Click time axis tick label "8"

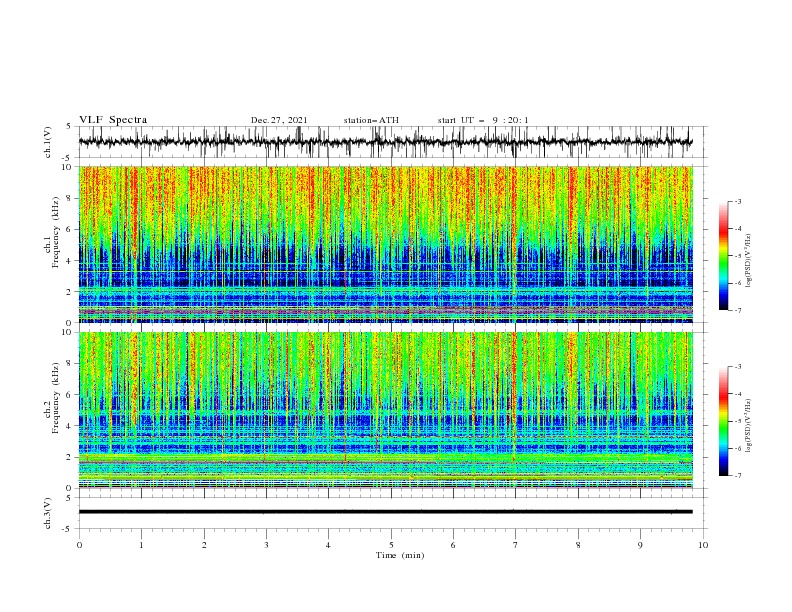[578, 545]
